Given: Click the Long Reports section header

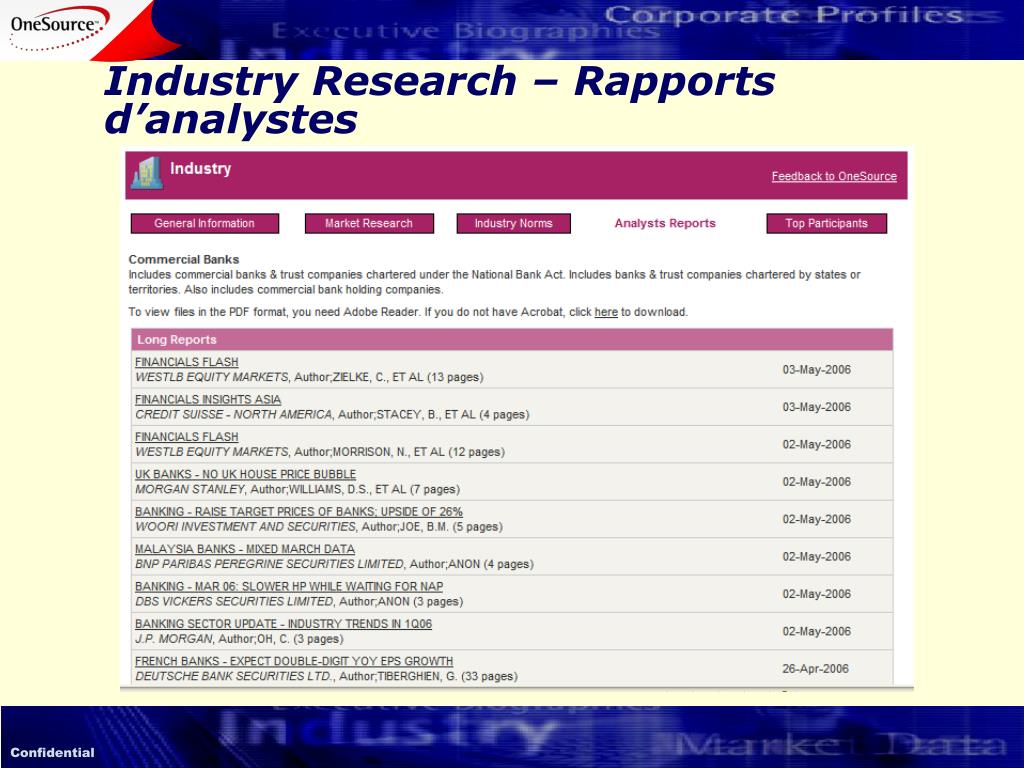Looking at the screenshot, I should click(512, 340).
